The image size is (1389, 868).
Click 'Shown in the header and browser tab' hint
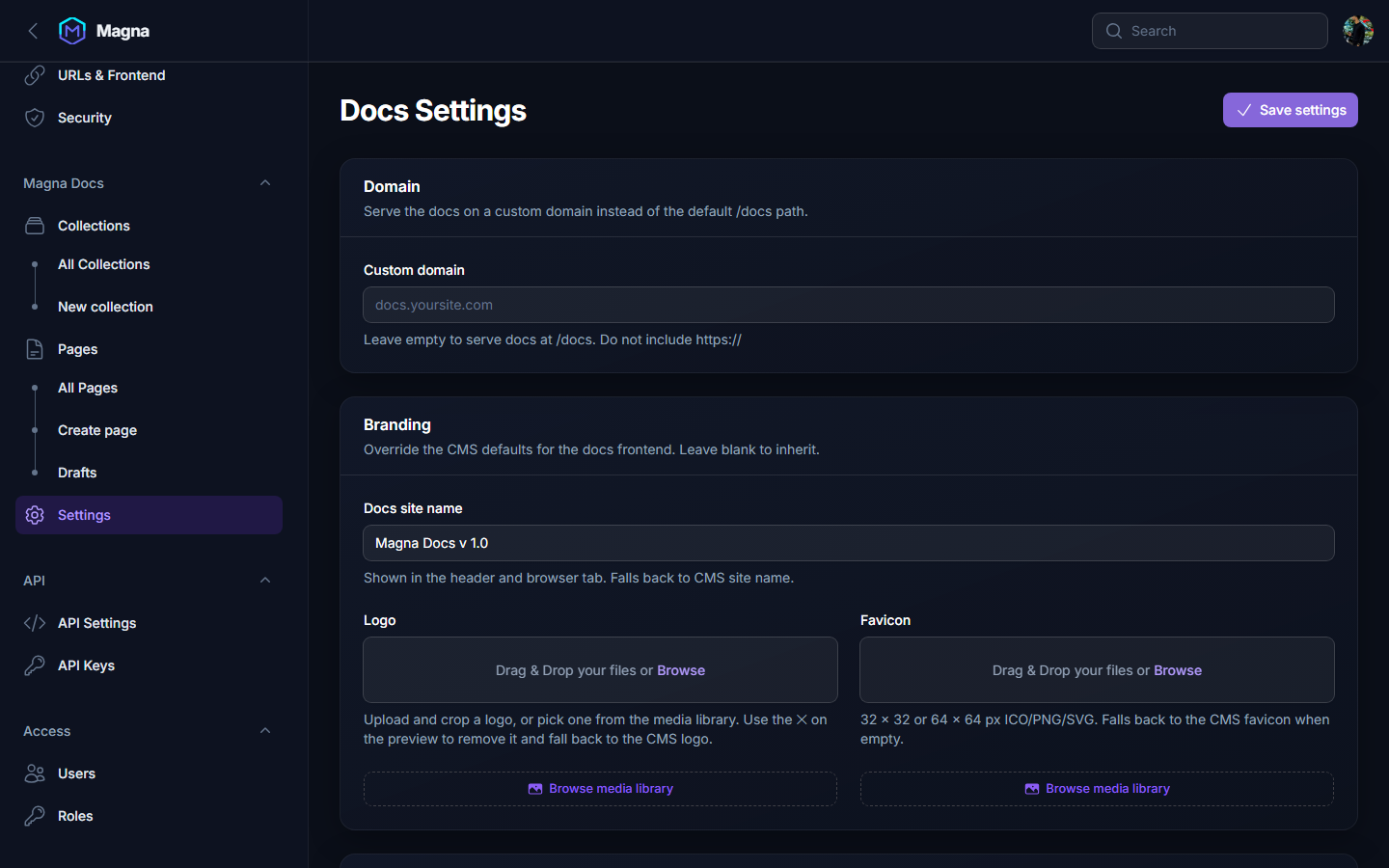click(x=579, y=578)
